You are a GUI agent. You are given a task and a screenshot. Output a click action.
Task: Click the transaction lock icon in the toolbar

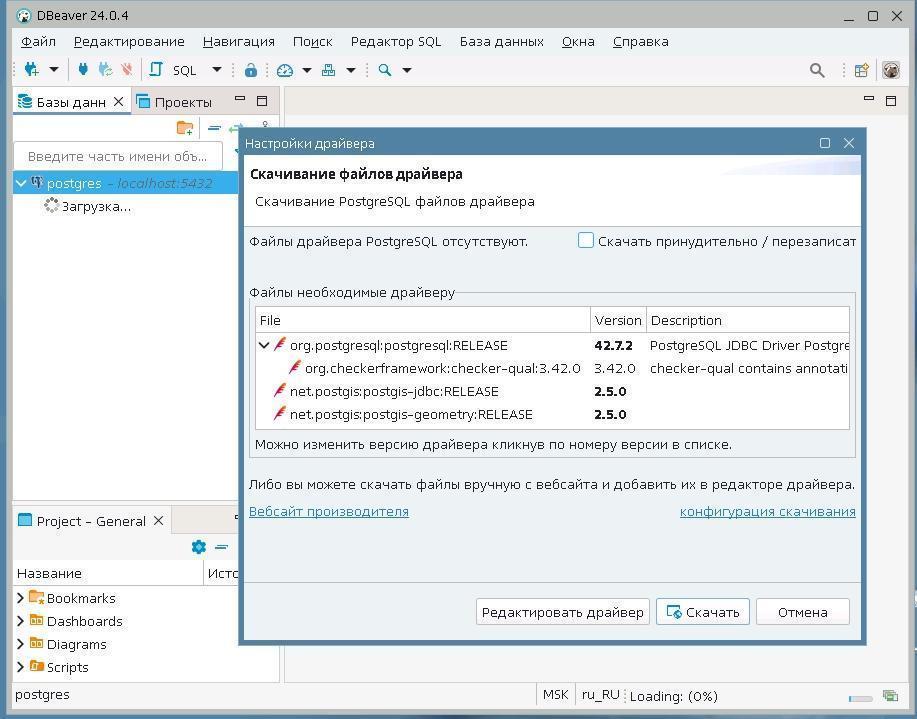250,70
